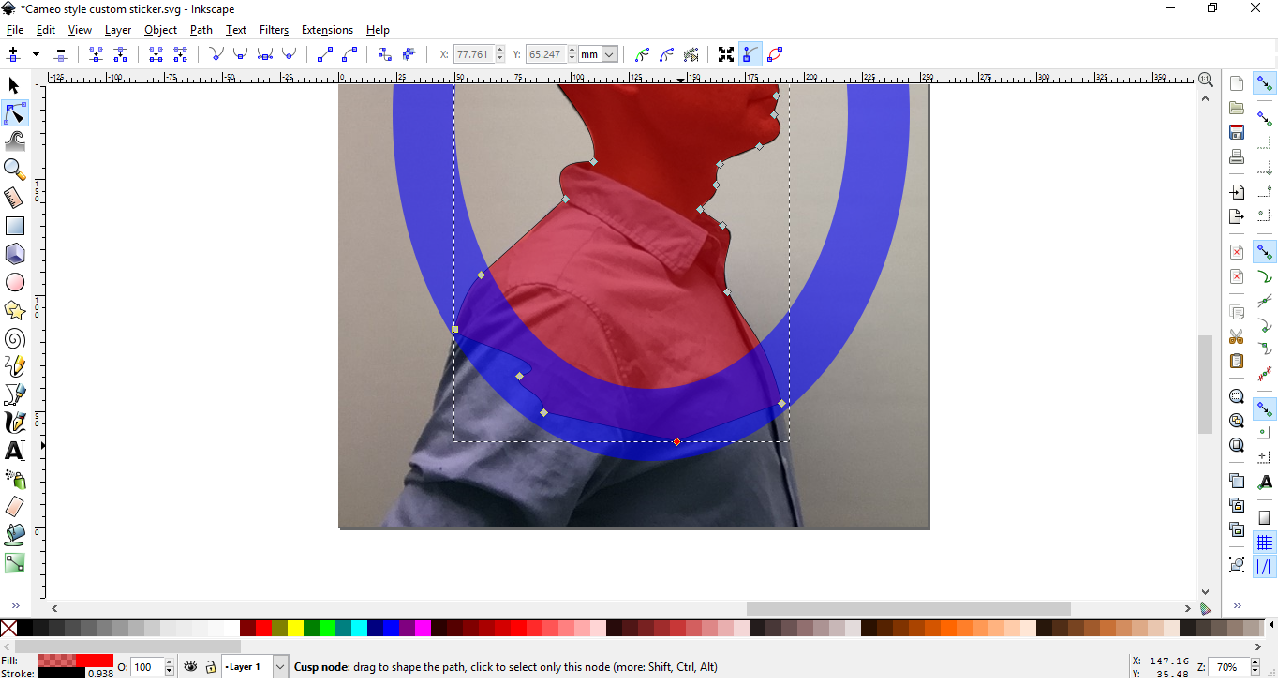1278x678 pixels.
Task: Pick the red swatch from the palette
Action: [x=265, y=627]
